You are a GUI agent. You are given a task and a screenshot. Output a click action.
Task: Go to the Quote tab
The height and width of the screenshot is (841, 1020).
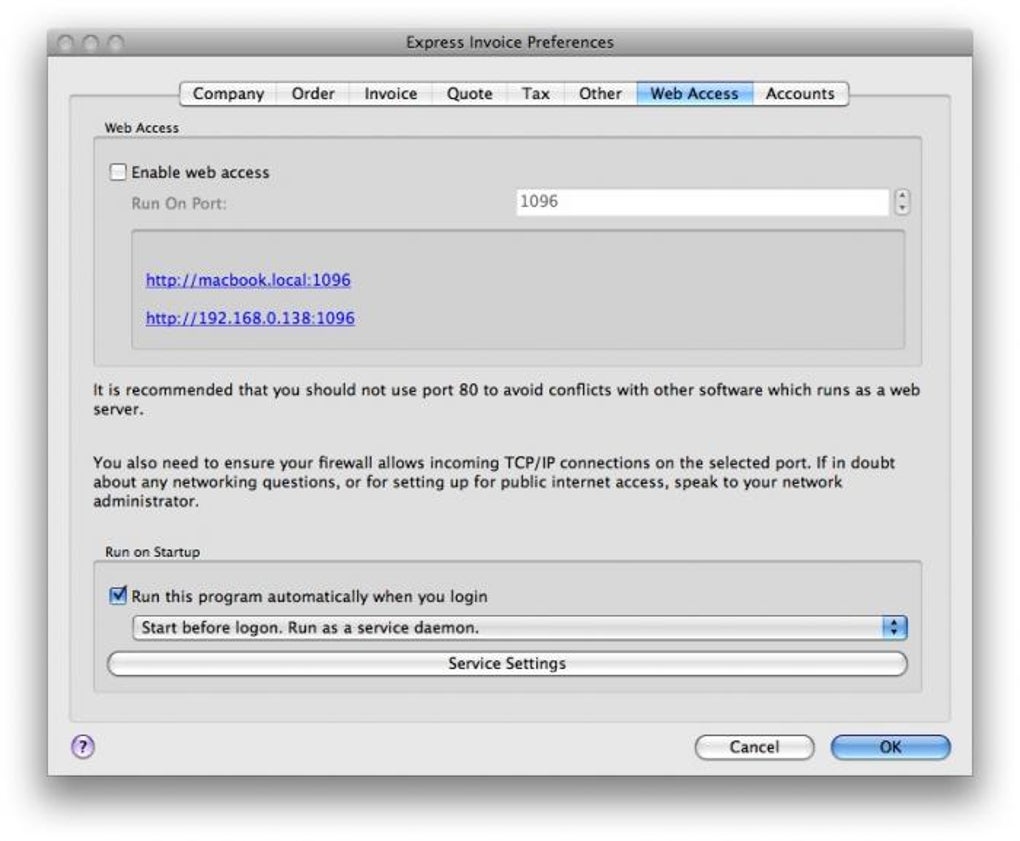[x=469, y=94]
